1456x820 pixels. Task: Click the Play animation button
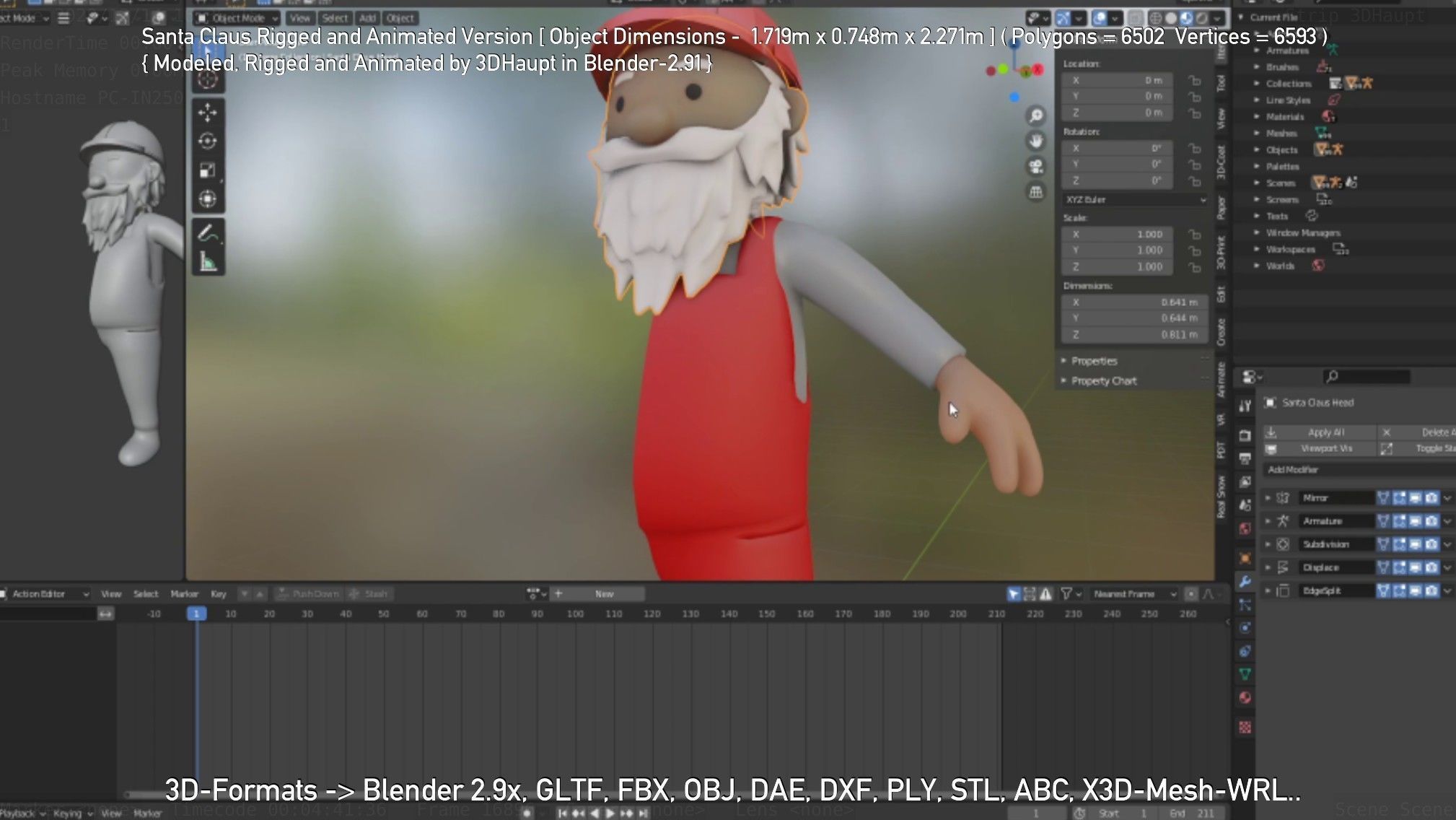pos(610,813)
